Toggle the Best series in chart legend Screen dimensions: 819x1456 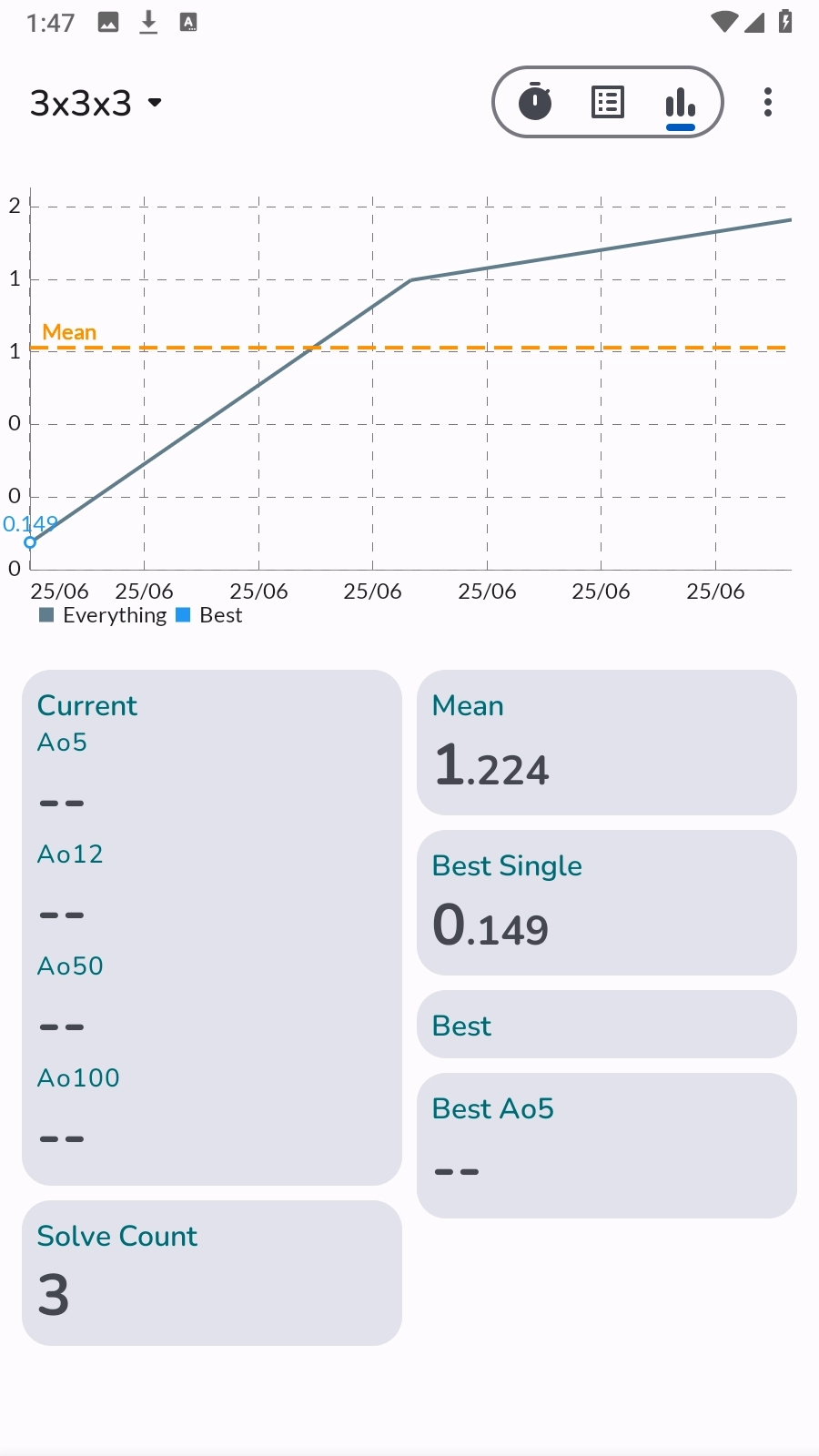(x=209, y=616)
